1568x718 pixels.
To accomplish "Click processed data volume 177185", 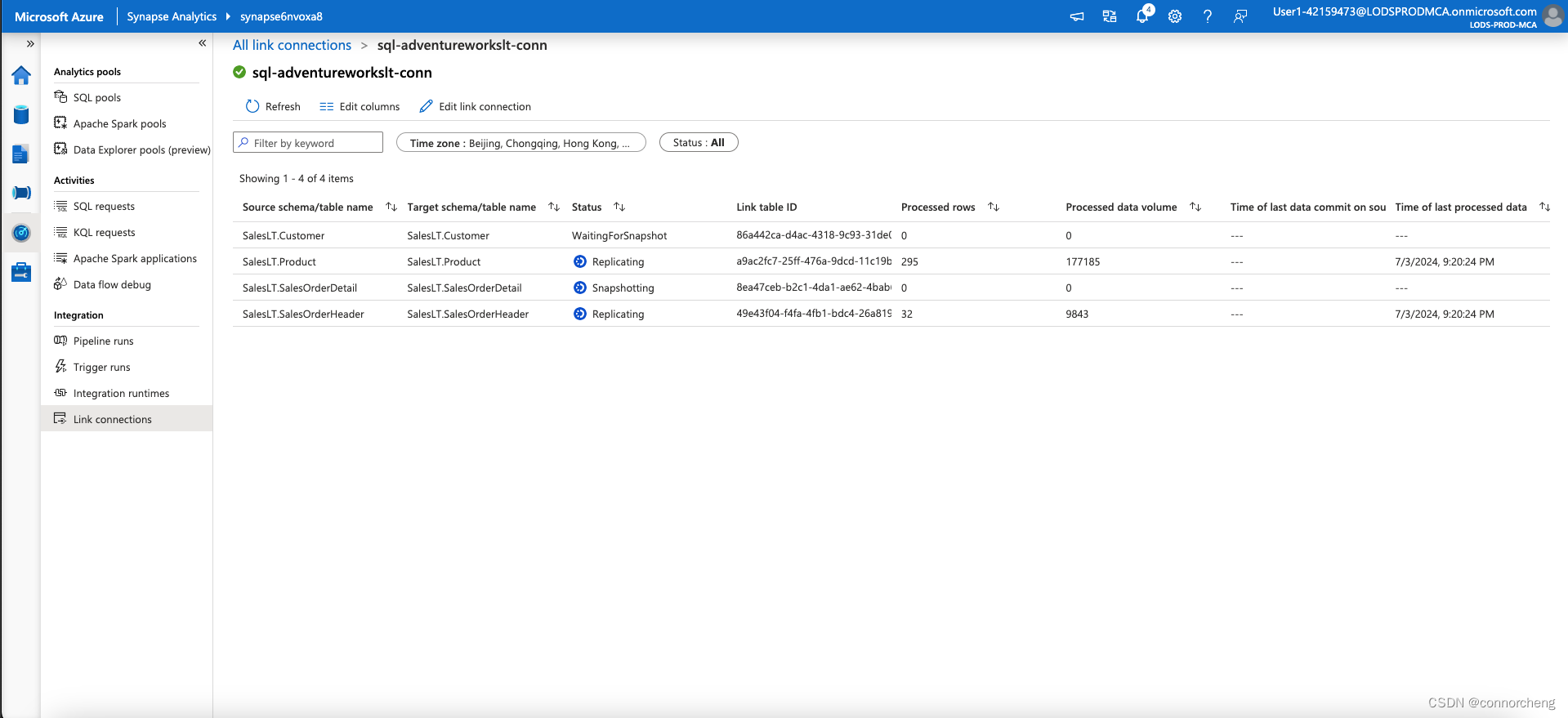I will pyautogui.click(x=1083, y=261).
